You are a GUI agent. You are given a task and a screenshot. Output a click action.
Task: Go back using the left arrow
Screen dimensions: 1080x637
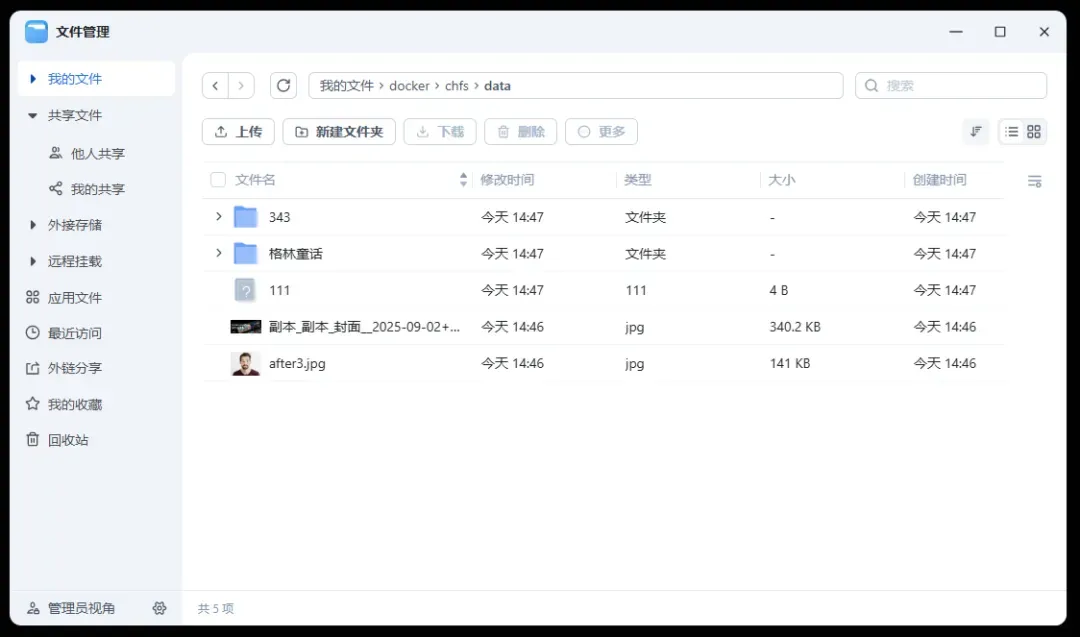pyautogui.click(x=215, y=86)
